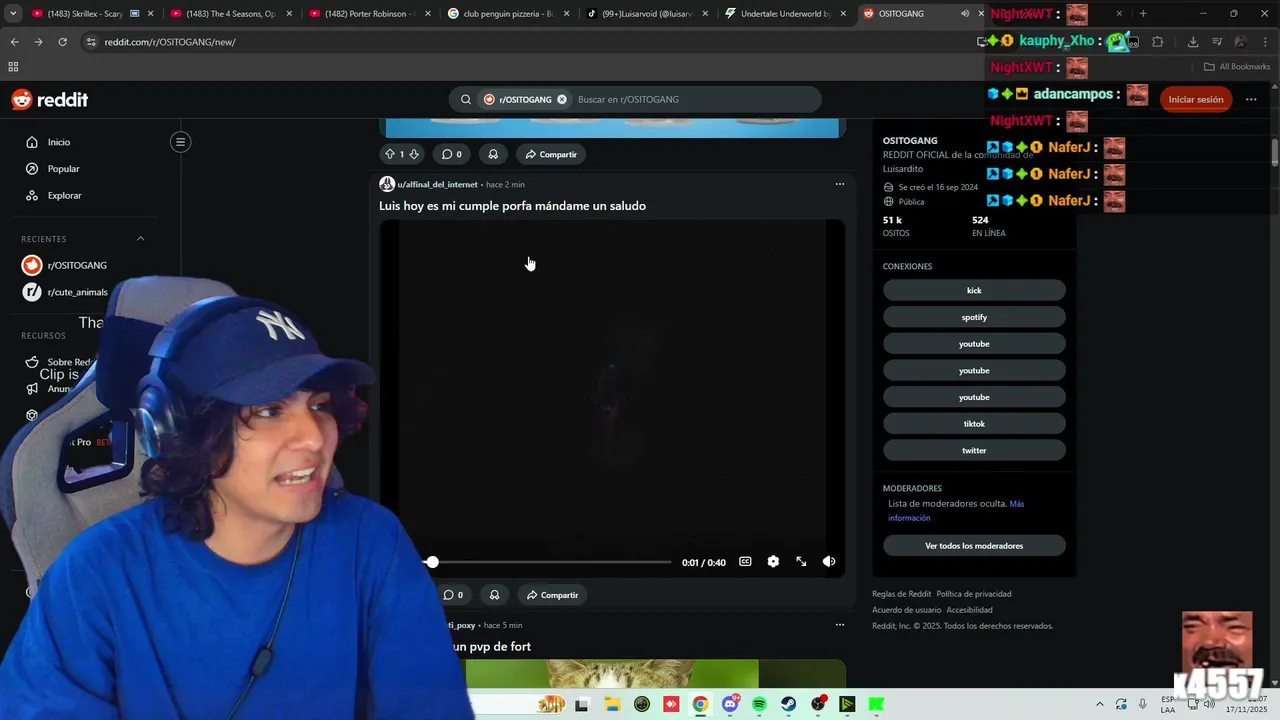Mute the OSITOGANG tab audio
This screenshot has height=720, width=1280.
965,14
